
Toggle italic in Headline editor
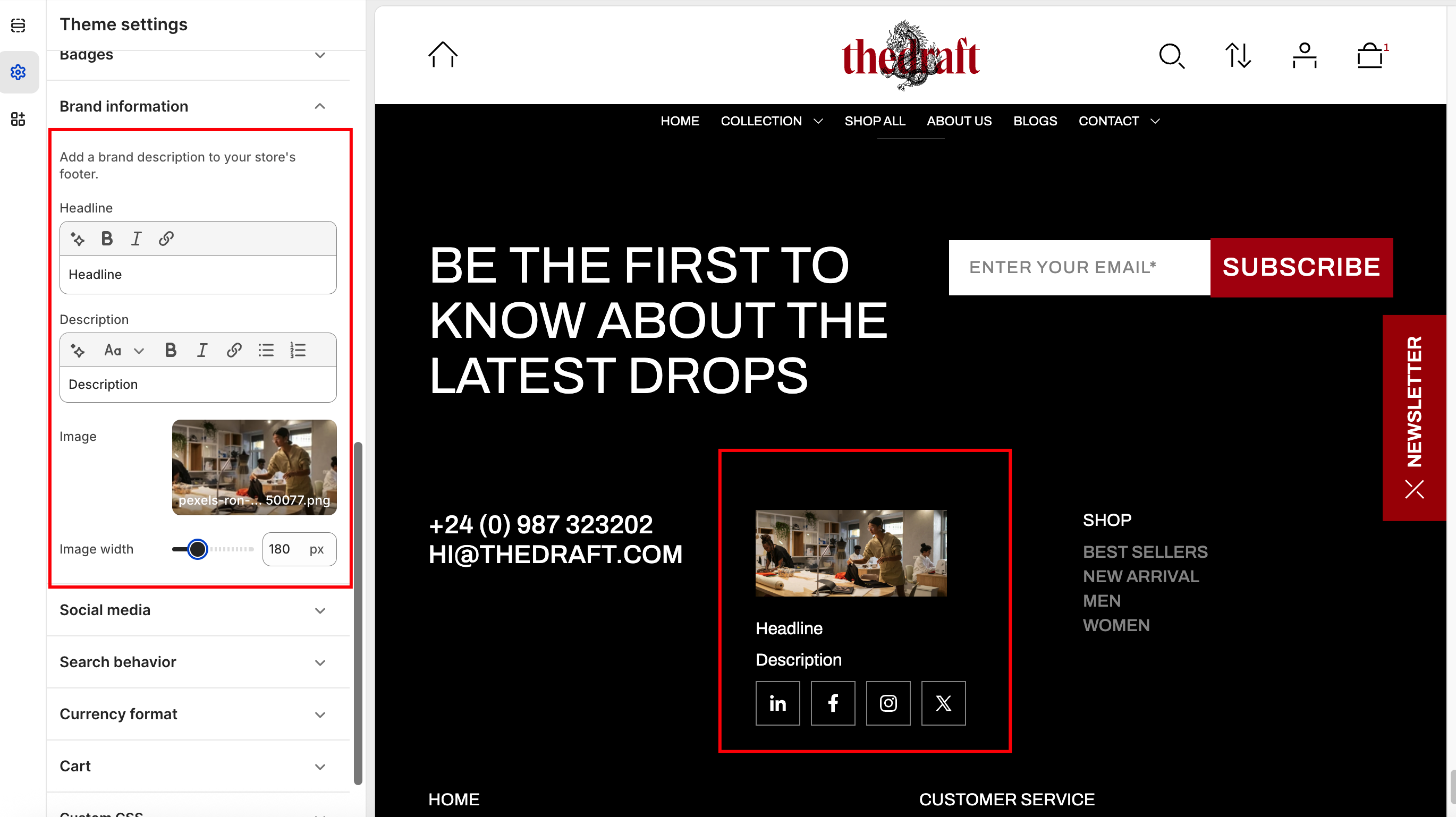pos(136,239)
